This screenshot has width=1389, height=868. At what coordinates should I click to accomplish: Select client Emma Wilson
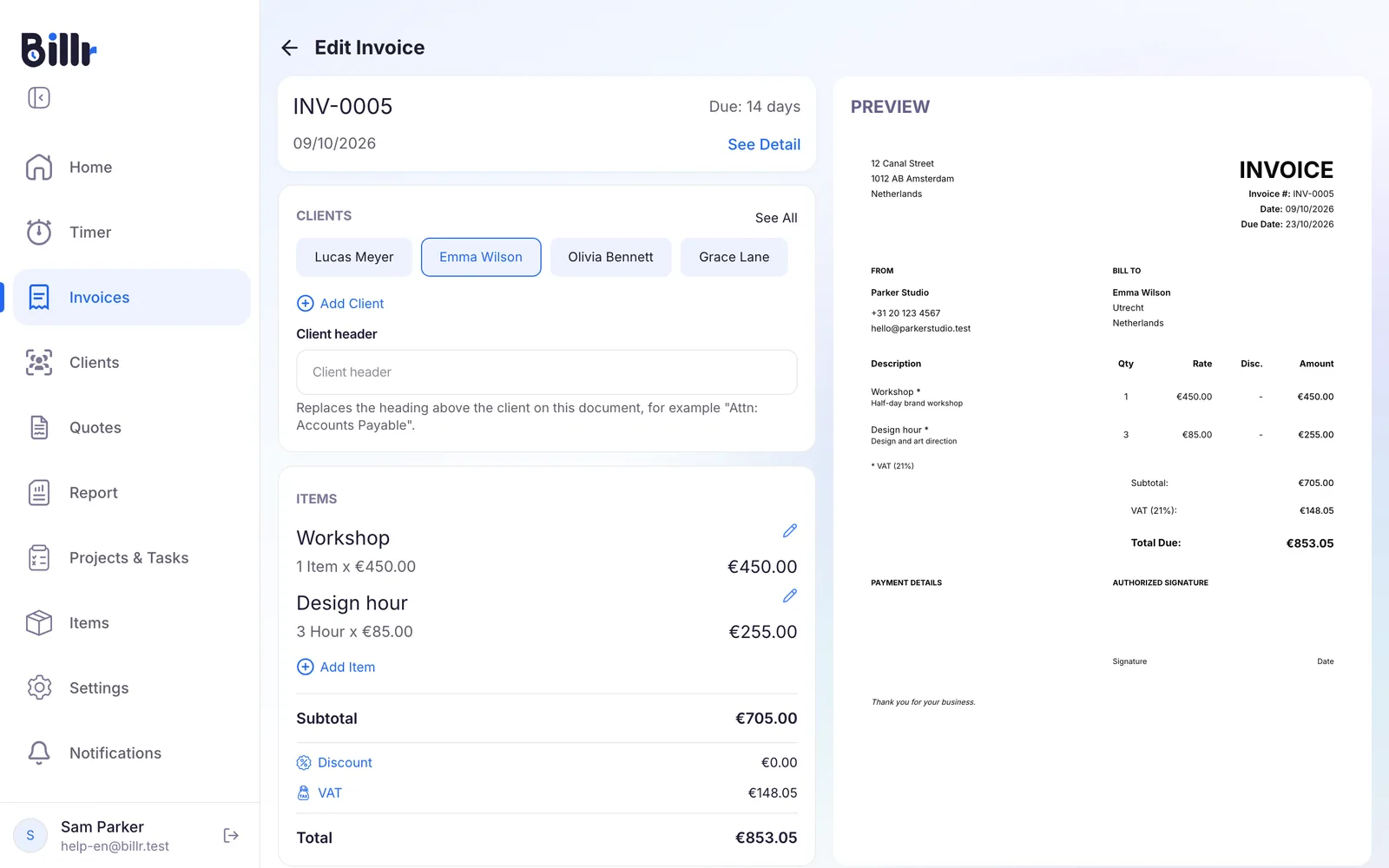(x=481, y=257)
